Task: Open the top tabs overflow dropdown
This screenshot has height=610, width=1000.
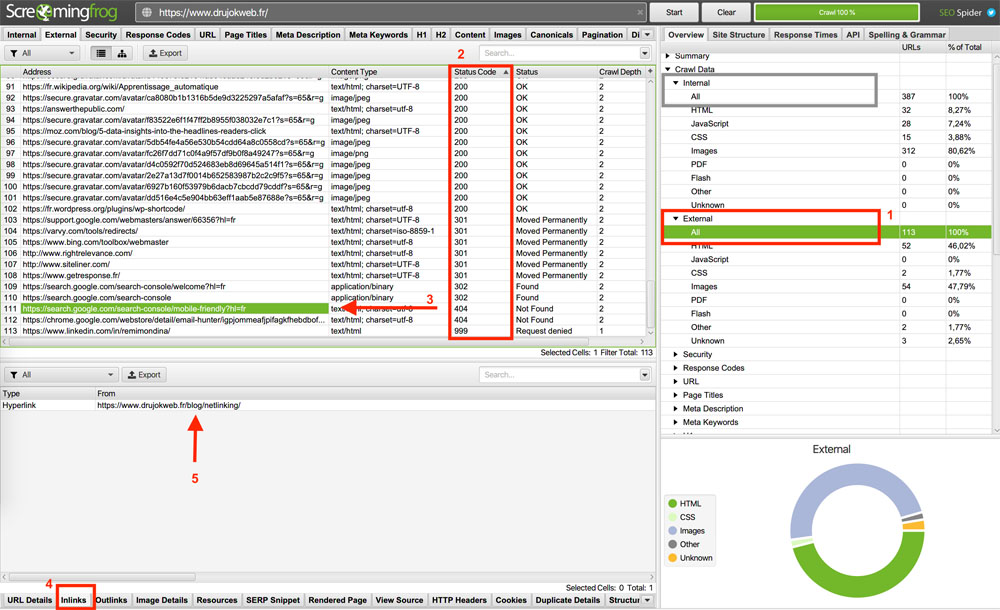Action: click(x=647, y=34)
